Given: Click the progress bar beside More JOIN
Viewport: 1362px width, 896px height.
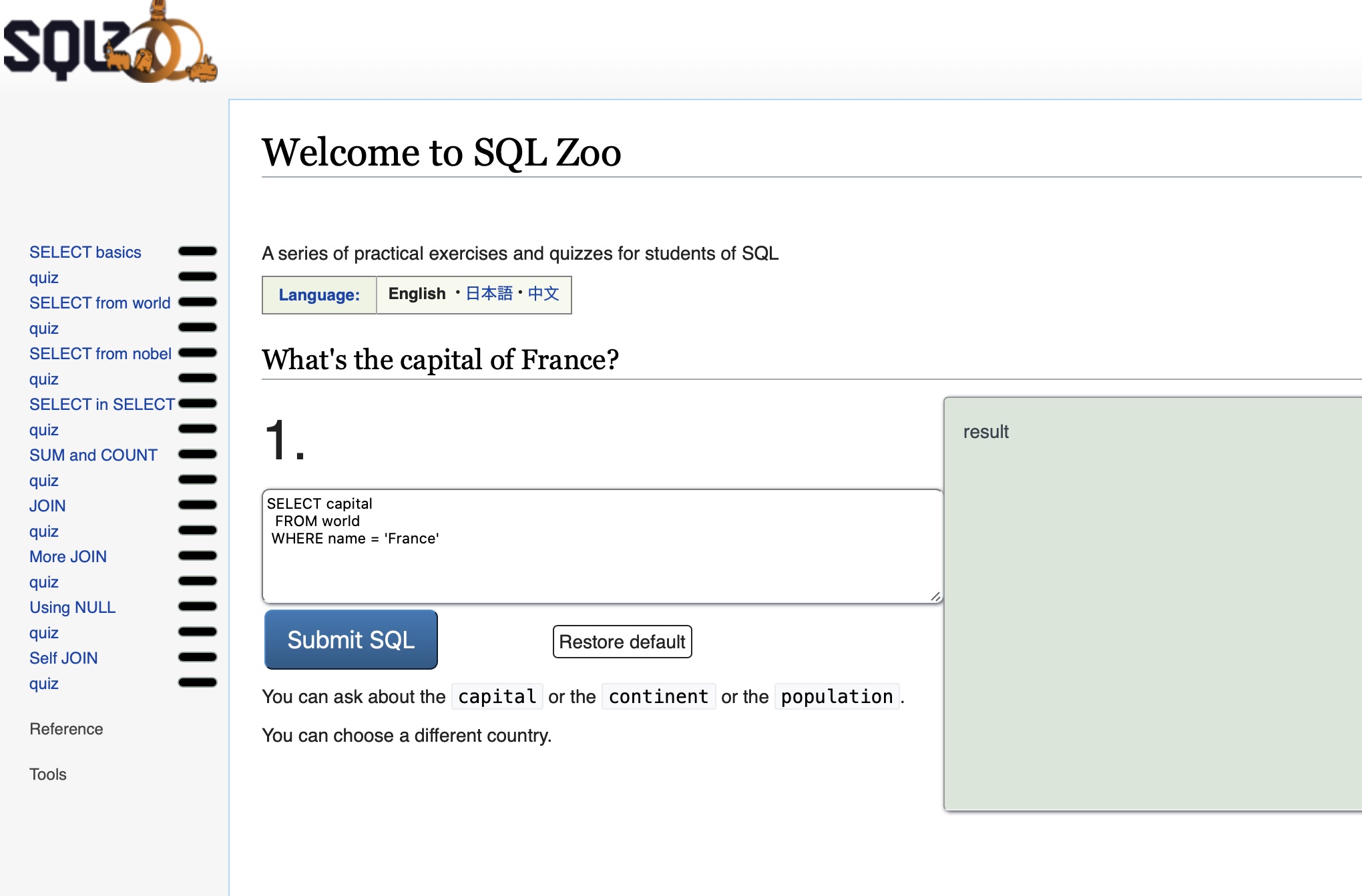Looking at the screenshot, I should click(x=197, y=555).
